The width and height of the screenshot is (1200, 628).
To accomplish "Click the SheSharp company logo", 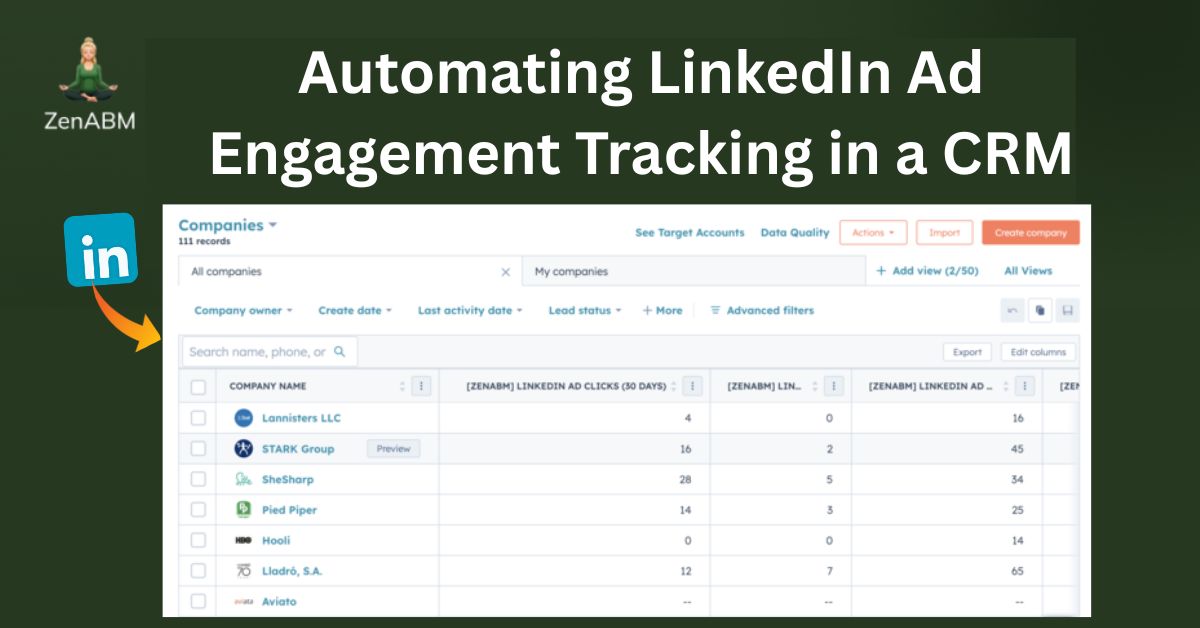I will pos(243,480).
